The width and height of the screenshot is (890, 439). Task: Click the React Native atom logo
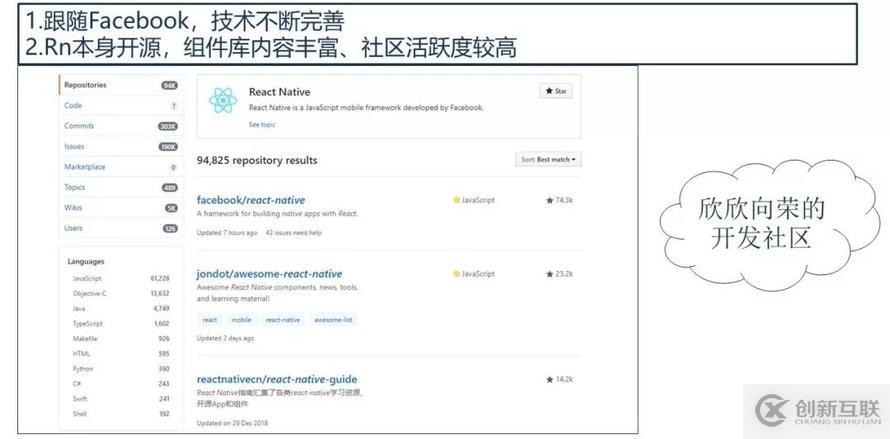(222, 100)
